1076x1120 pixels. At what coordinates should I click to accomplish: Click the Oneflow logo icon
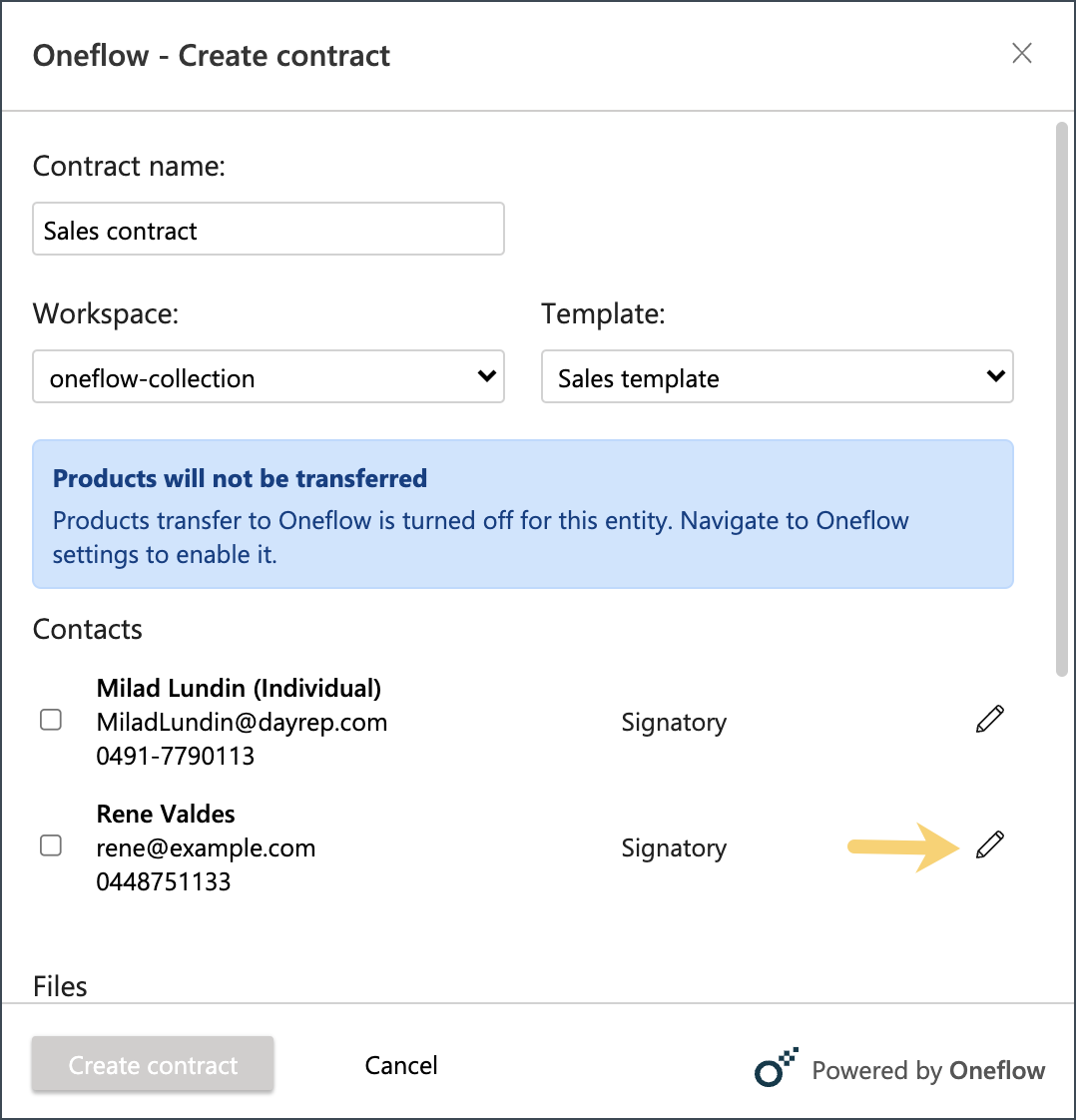tap(777, 1067)
